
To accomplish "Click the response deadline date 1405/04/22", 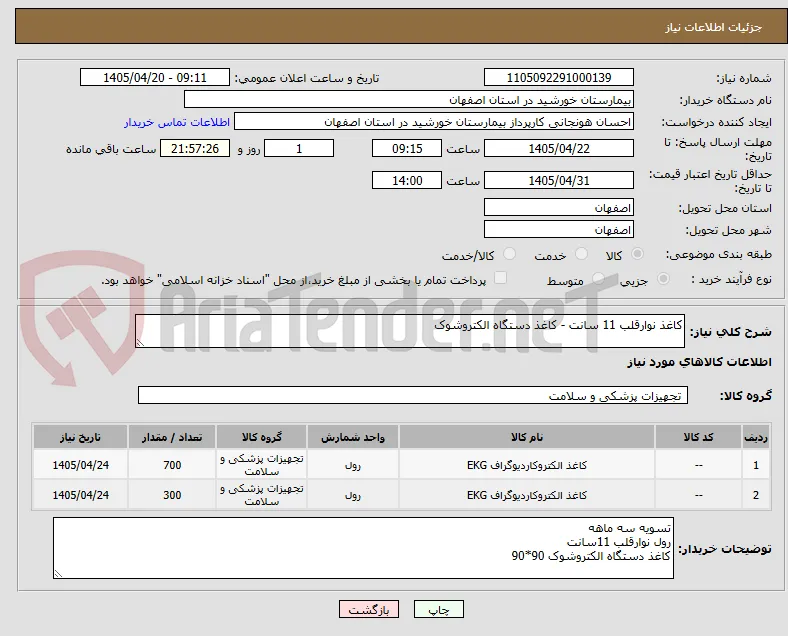I will (x=559, y=148).
